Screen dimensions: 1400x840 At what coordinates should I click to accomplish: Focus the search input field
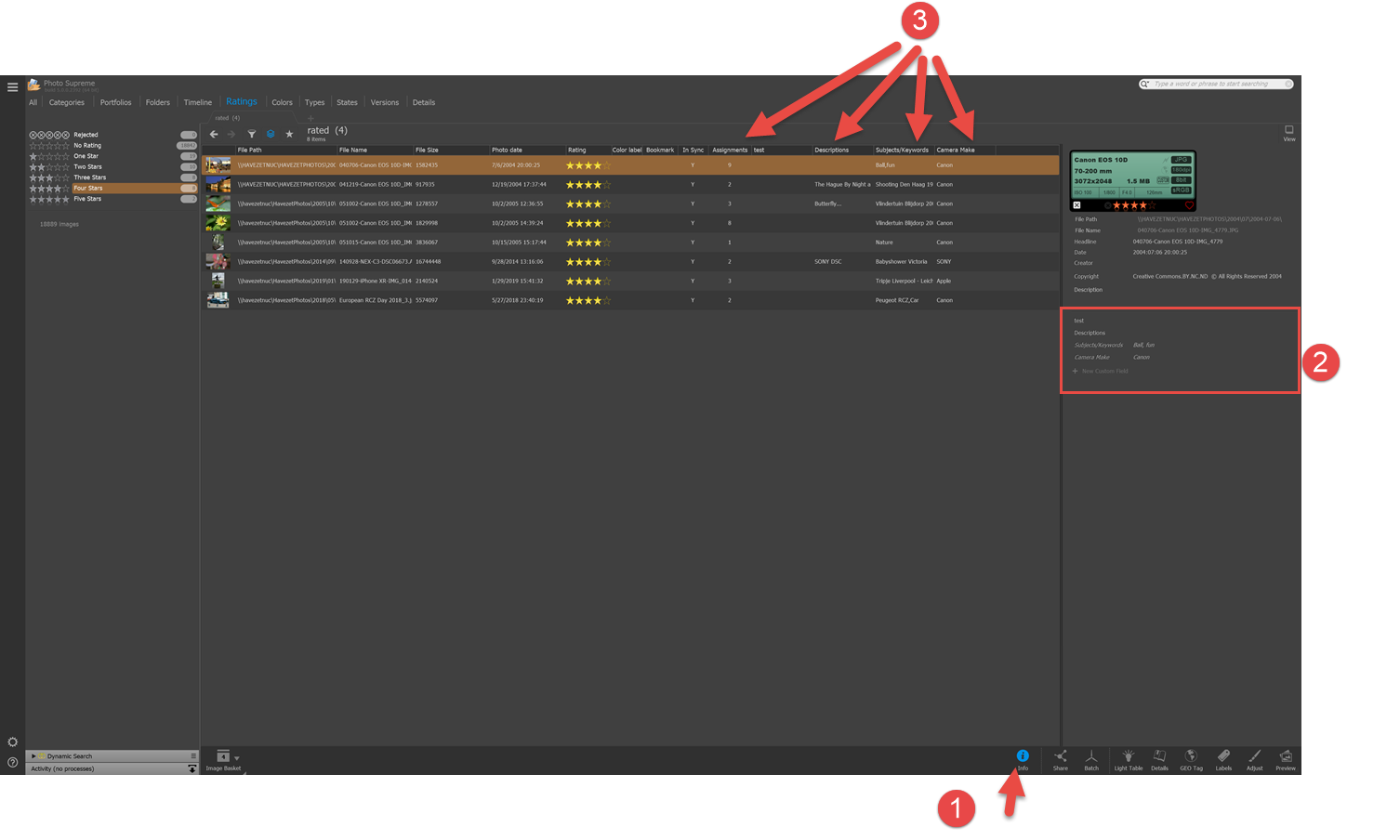click(1217, 84)
